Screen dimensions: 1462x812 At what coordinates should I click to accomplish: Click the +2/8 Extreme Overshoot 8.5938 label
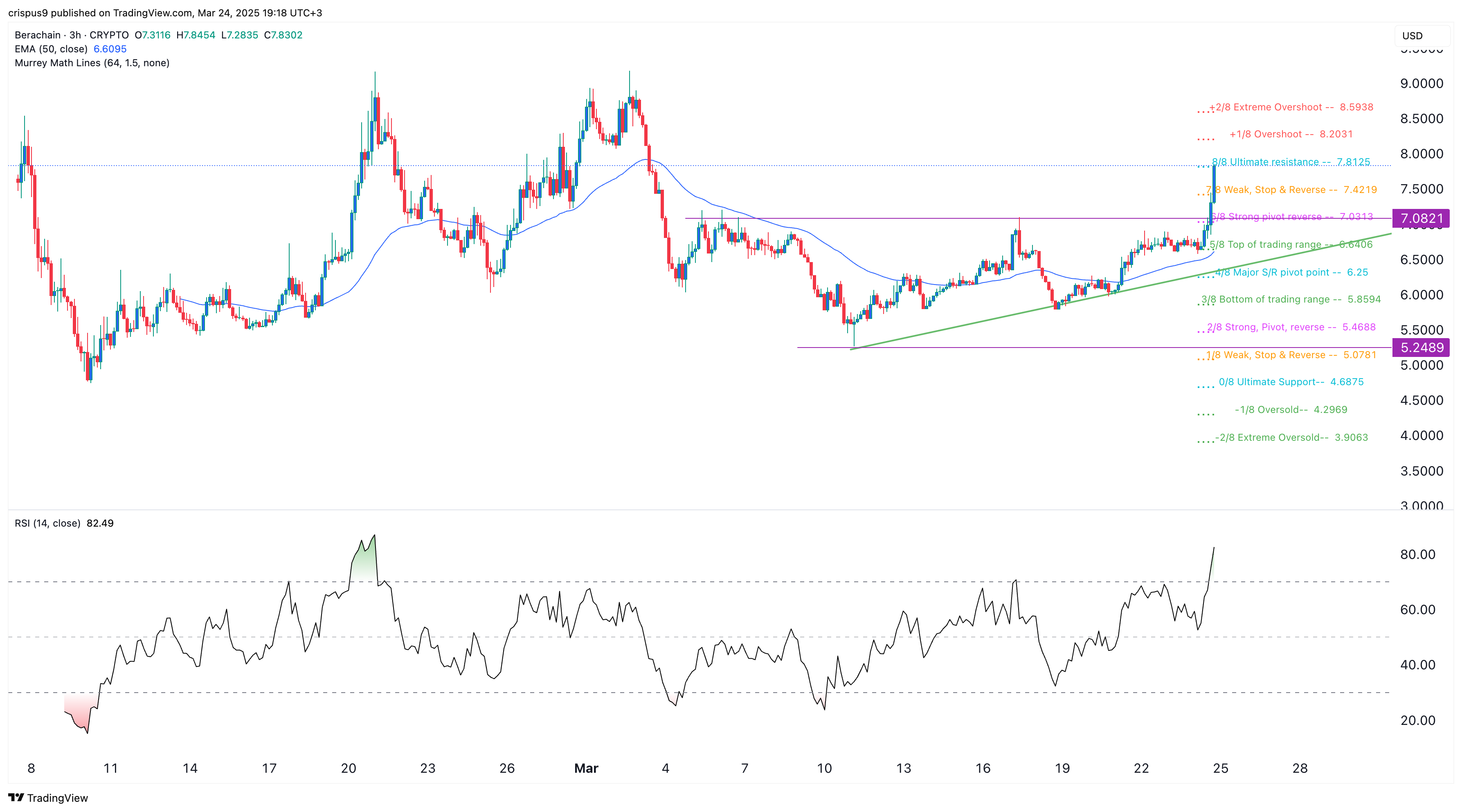[x=1291, y=107]
